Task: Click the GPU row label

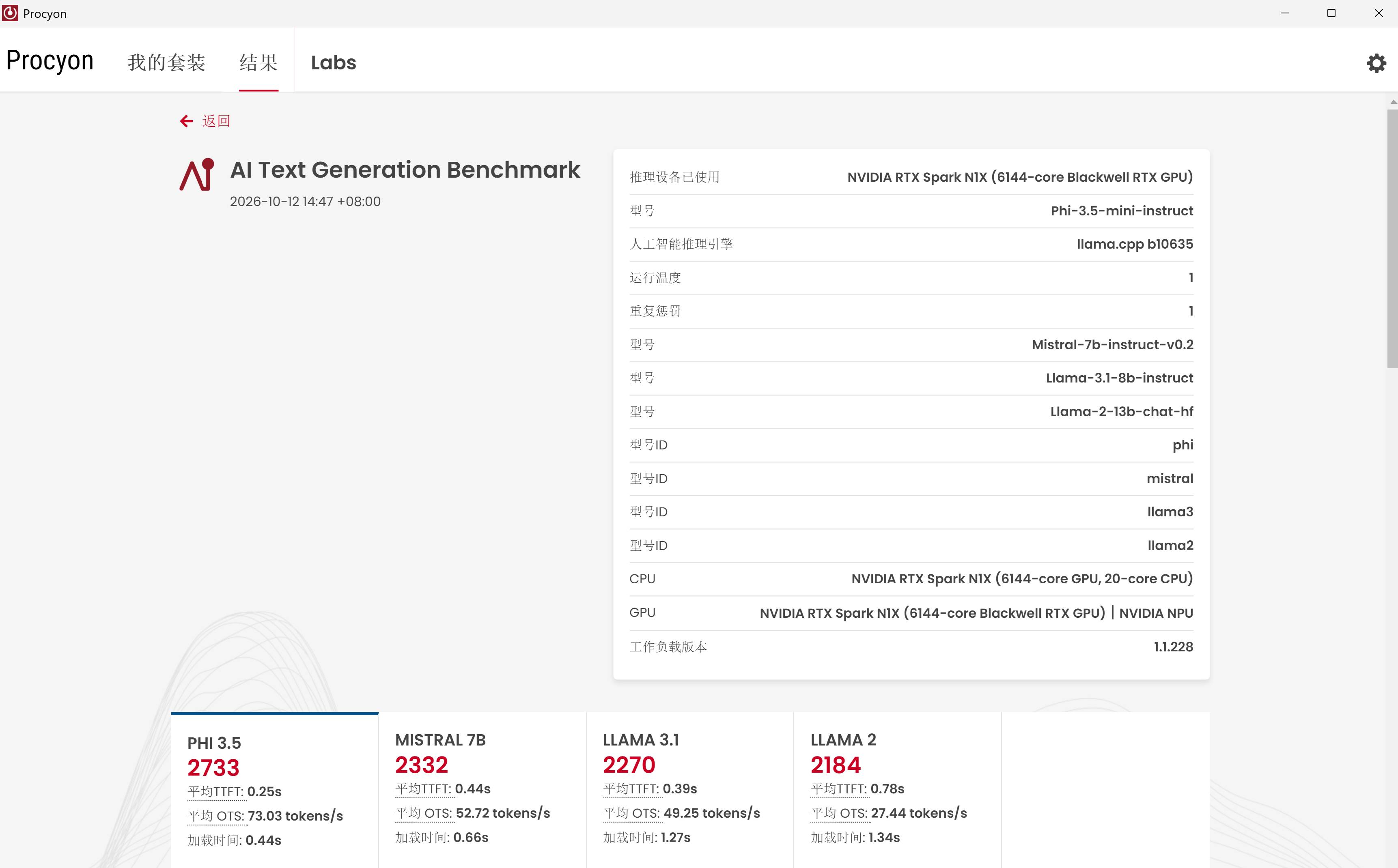Action: pos(642,612)
